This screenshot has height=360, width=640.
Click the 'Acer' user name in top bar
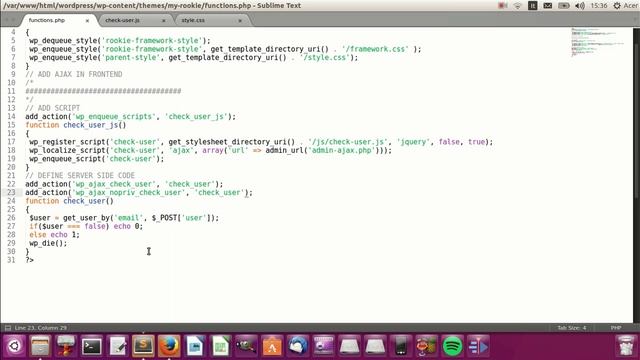(x=631, y=6)
